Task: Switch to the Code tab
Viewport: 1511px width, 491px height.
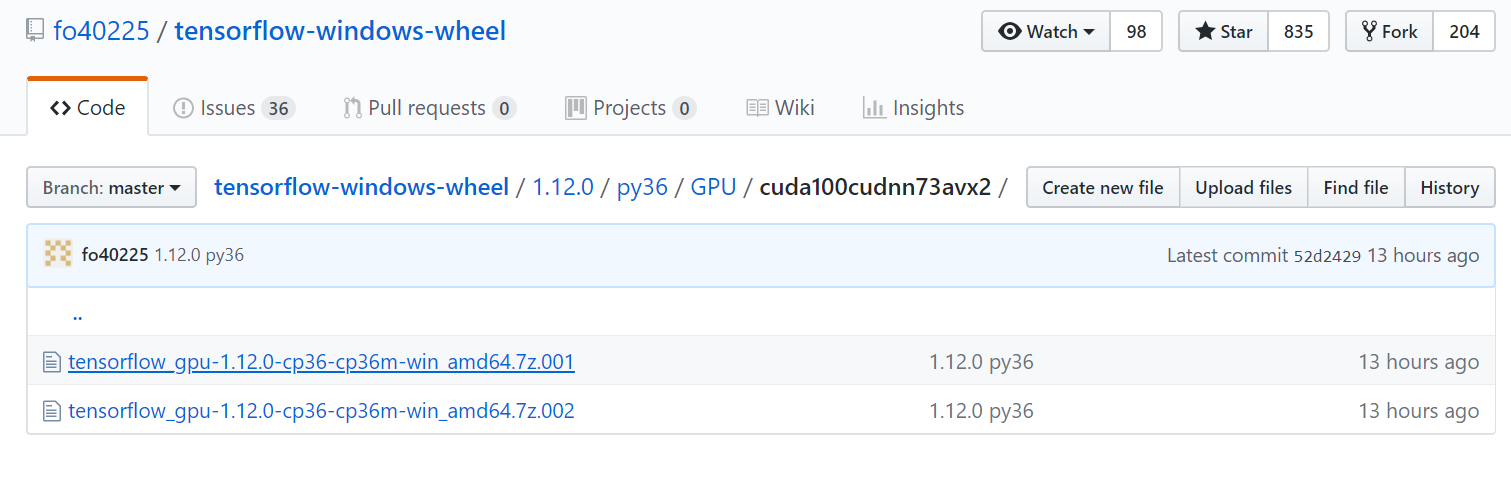Action: tap(88, 107)
